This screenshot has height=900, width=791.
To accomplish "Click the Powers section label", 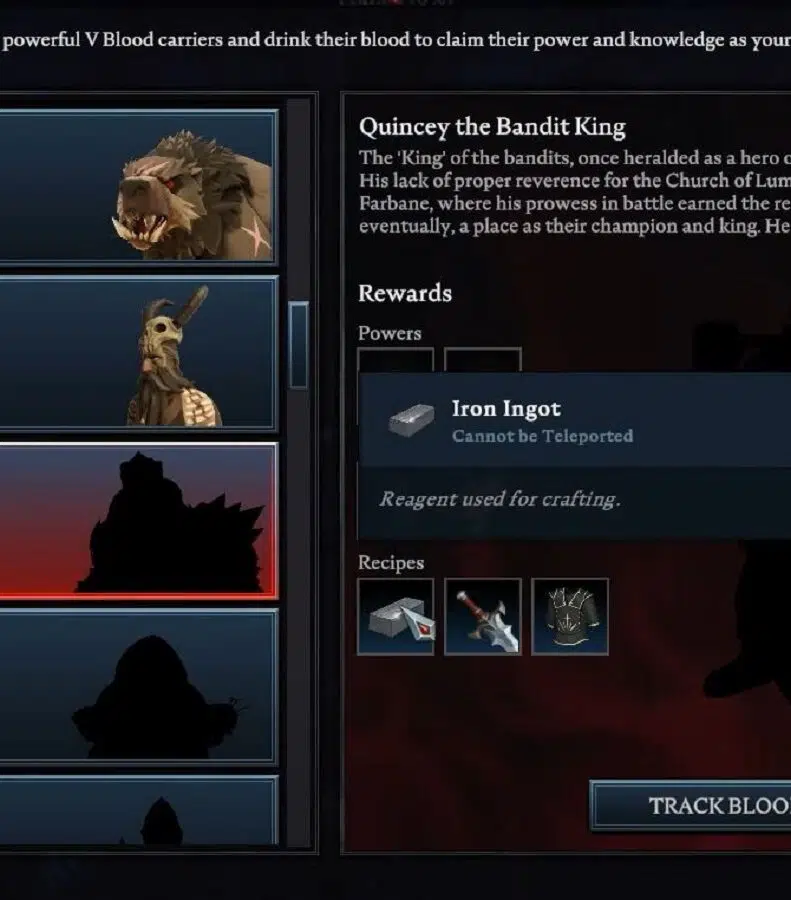I will [389, 333].
